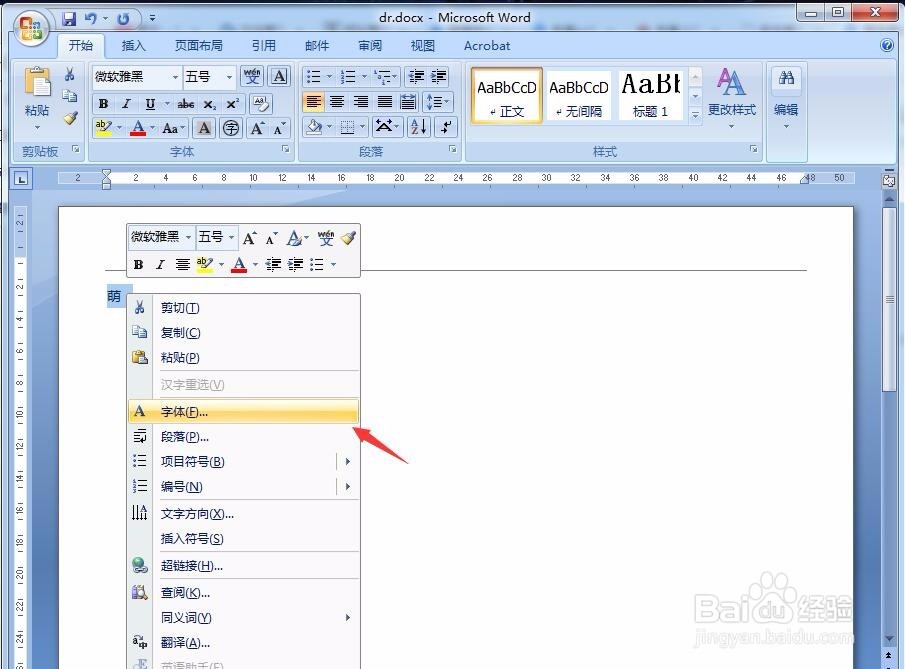Apply subscript formatting
The height and width of the screenshot is (669, 905).
tap(210, 104)
